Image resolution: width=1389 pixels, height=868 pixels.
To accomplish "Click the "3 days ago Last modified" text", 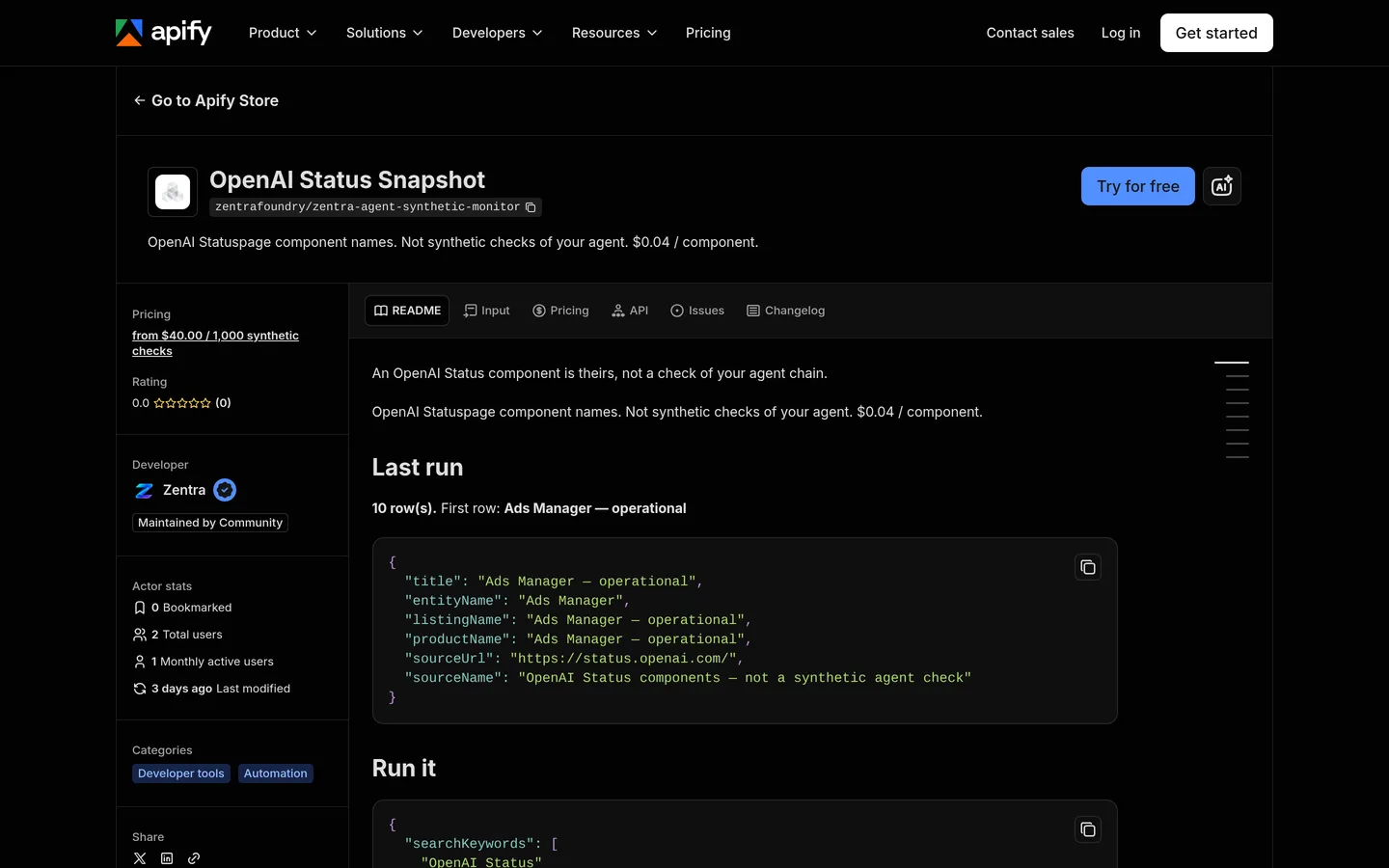I will [x=221, y=689].
